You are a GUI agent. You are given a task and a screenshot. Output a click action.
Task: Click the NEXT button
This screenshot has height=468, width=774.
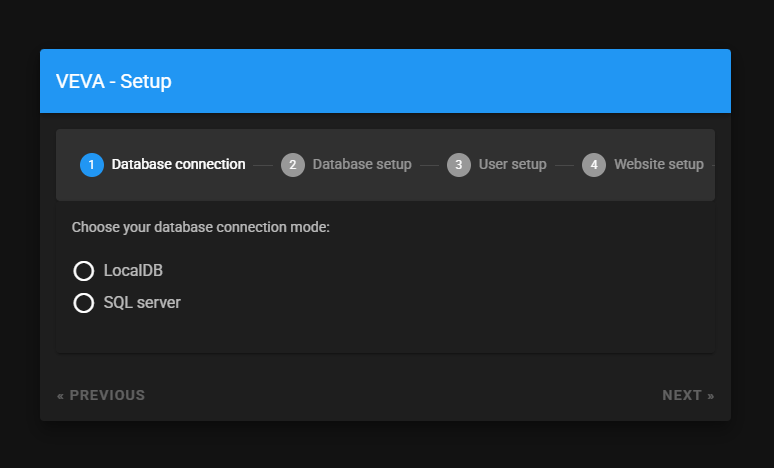point(688,395)
